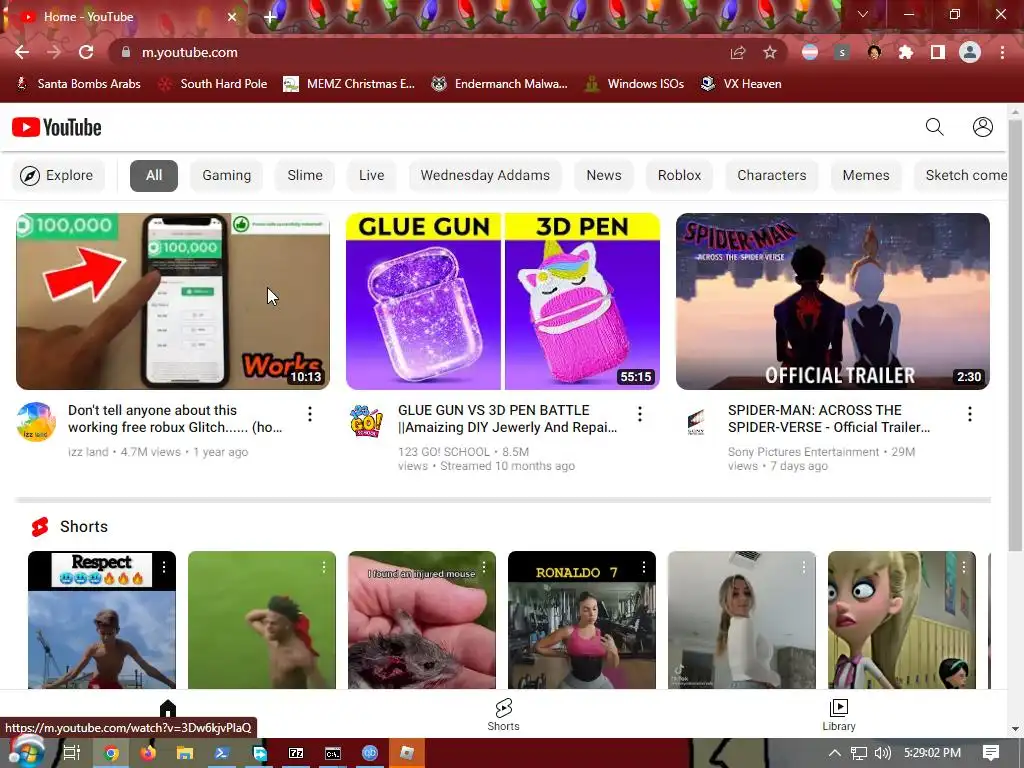Select the Live filter chip

pyautogui.click(x=372, y=176)
